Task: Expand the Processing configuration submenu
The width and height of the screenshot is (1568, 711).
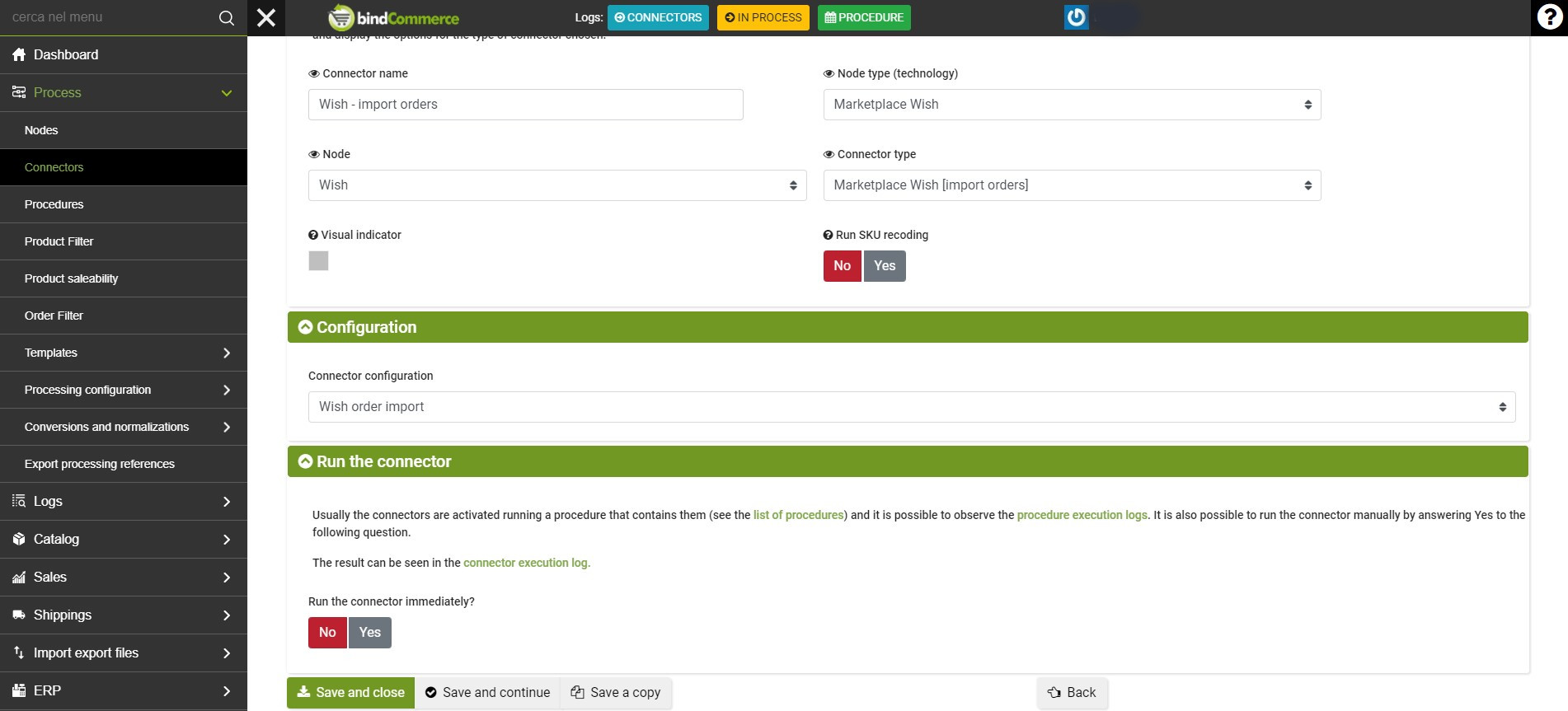Action: coord(227,390)
